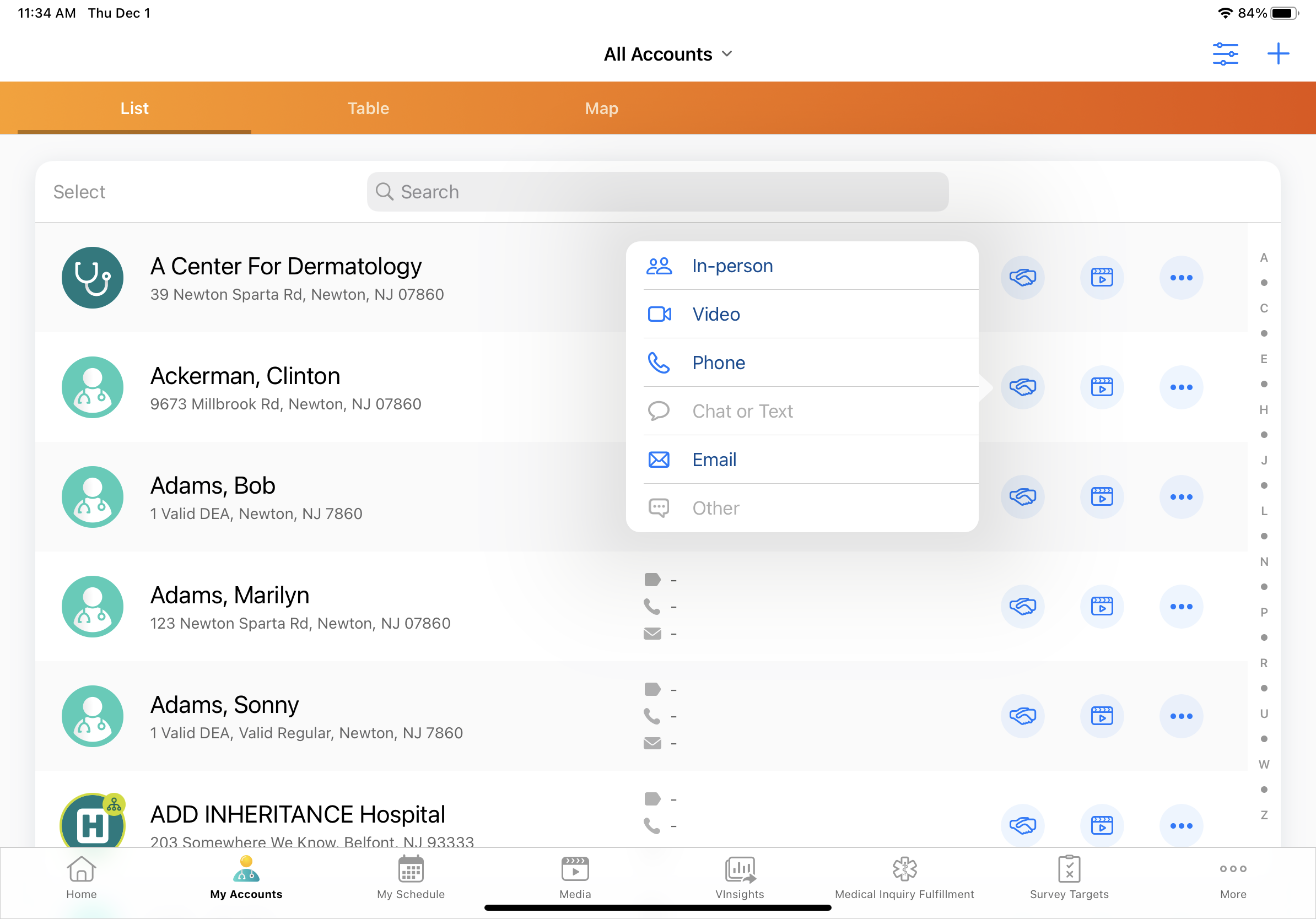1316x919 pixels.
Task: Switch to the Map tab
Action: coord(601,109)
